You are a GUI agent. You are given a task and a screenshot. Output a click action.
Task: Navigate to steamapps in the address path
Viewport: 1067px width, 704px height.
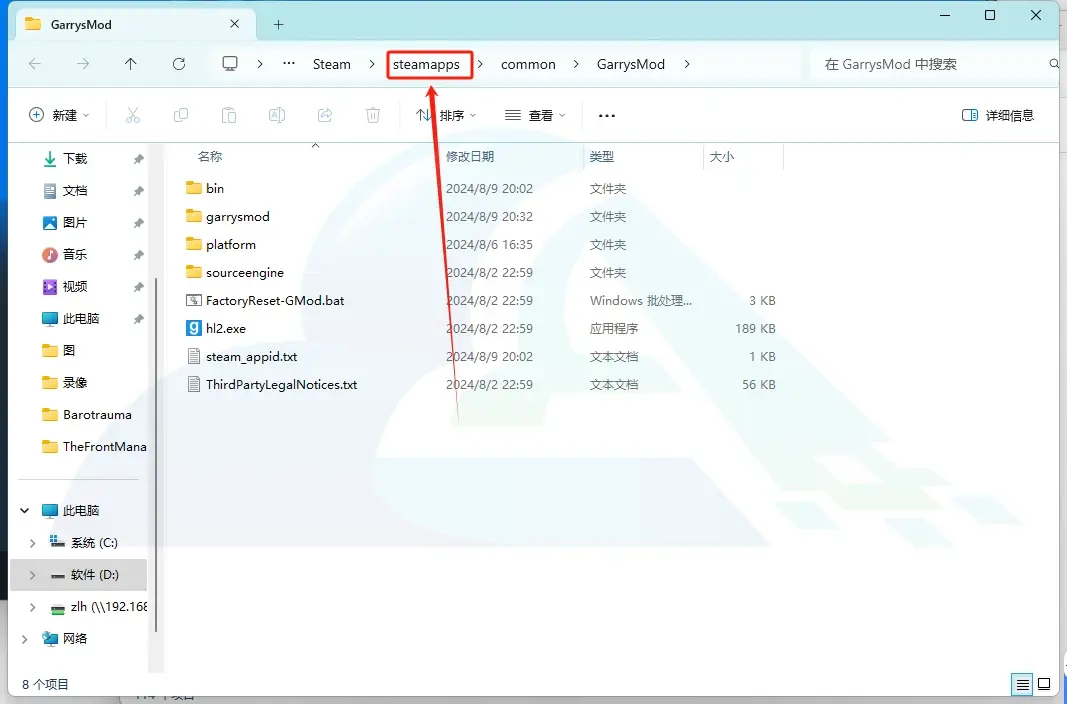tap(426, 64)
